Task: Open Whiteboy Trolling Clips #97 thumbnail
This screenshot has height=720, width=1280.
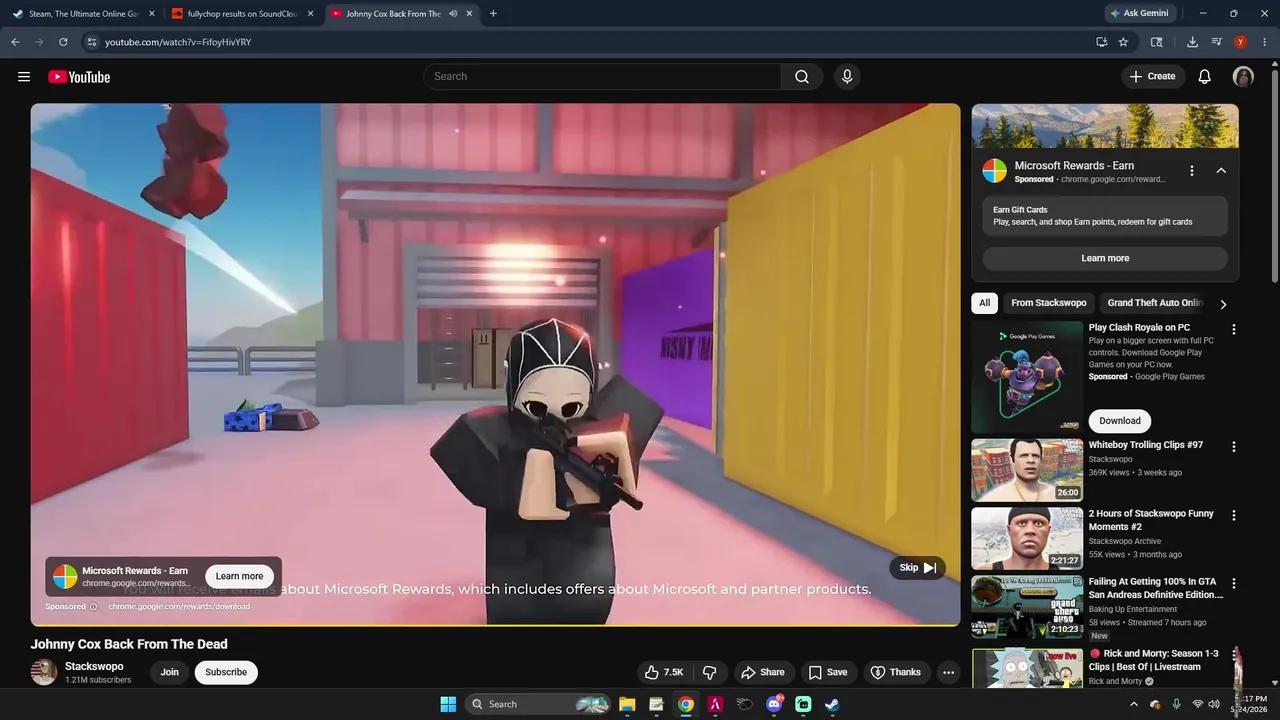Action: coord(1027,470)
